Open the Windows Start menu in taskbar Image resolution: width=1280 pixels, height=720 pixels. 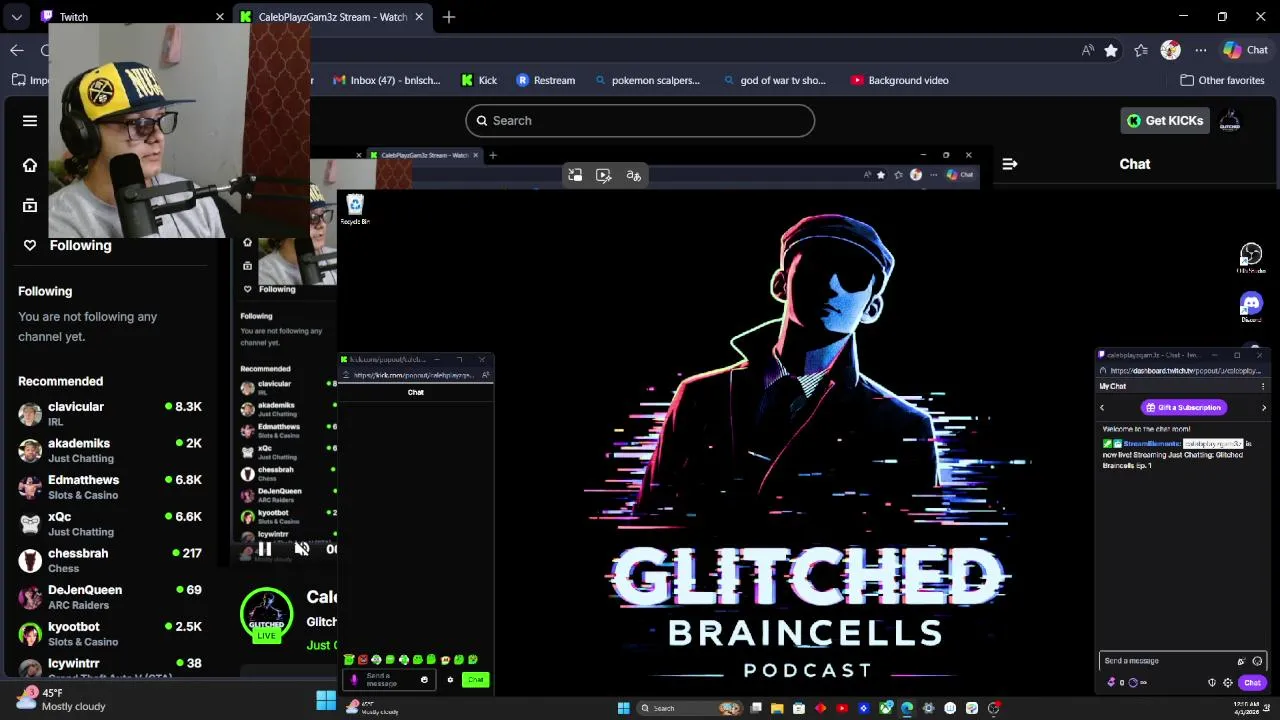[x=623, y=708]
